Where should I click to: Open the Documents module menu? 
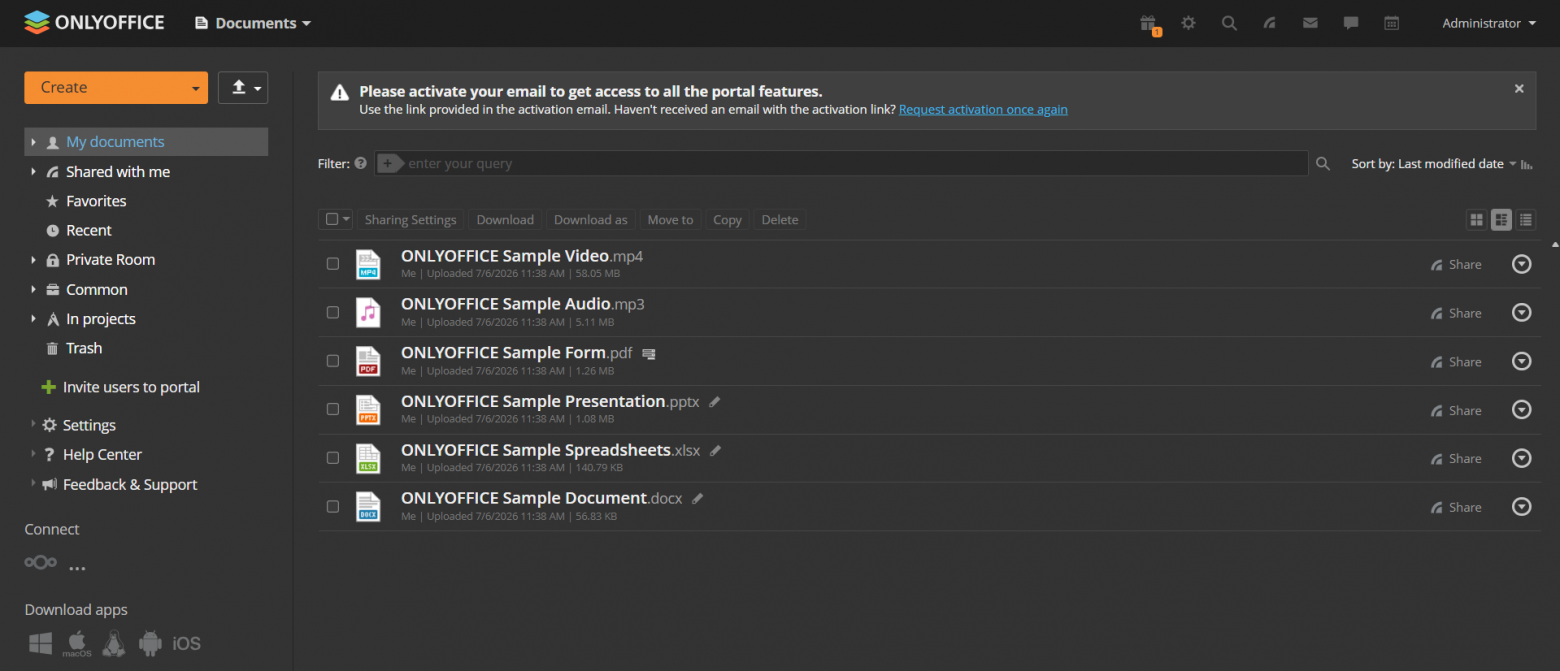coord(253,23)
